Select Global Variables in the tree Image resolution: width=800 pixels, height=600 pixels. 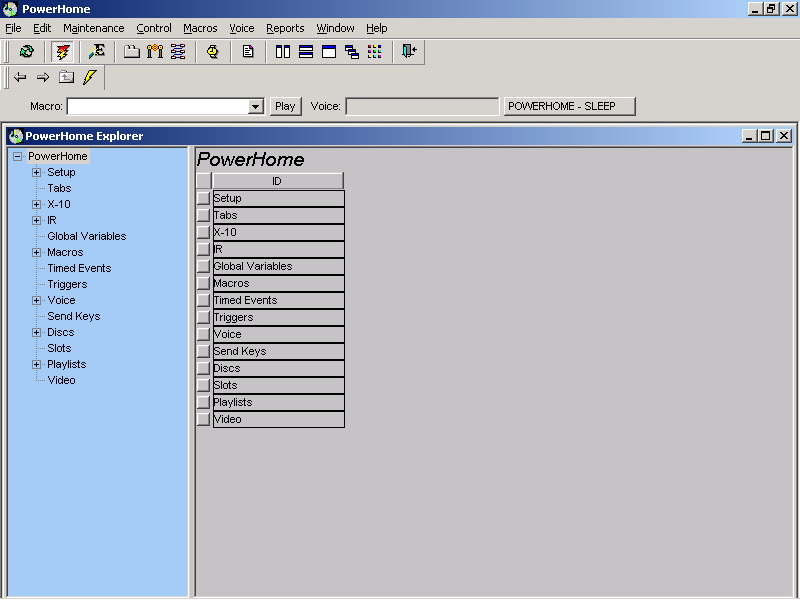87,236
